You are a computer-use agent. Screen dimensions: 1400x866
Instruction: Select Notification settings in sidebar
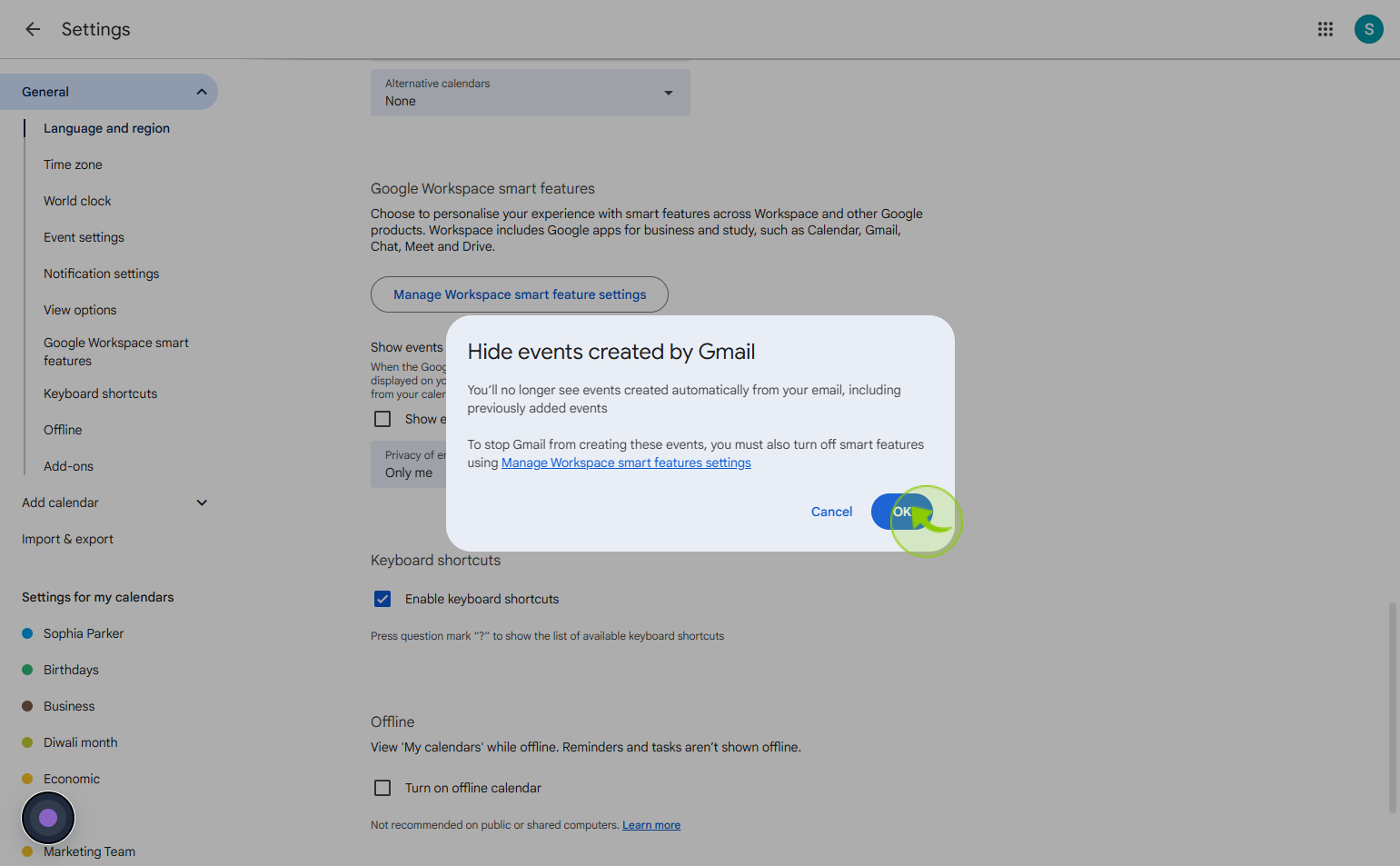point(101,274)
